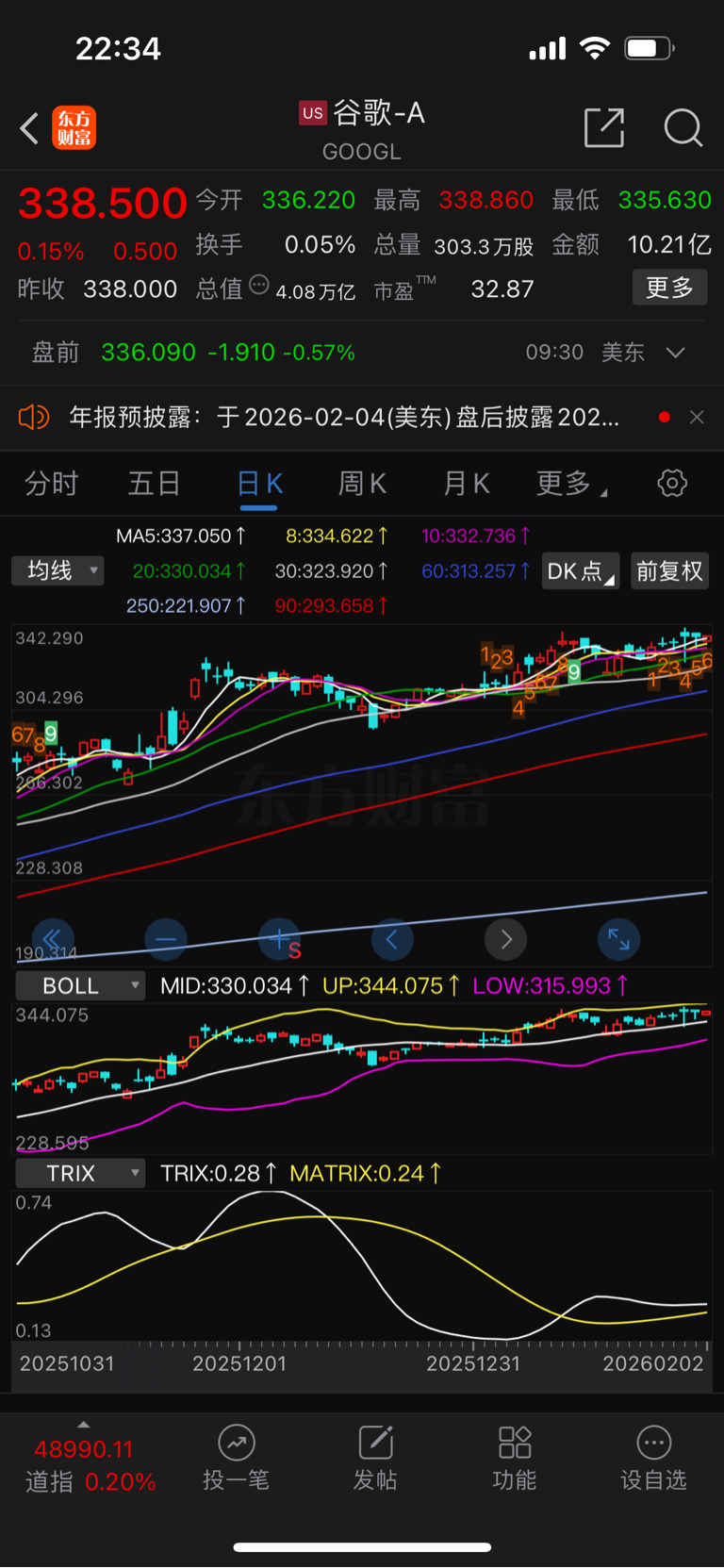This screenshot has height=1568, width=724.
Task: Open chart settings gear icon
Action: tap(671, 484)
